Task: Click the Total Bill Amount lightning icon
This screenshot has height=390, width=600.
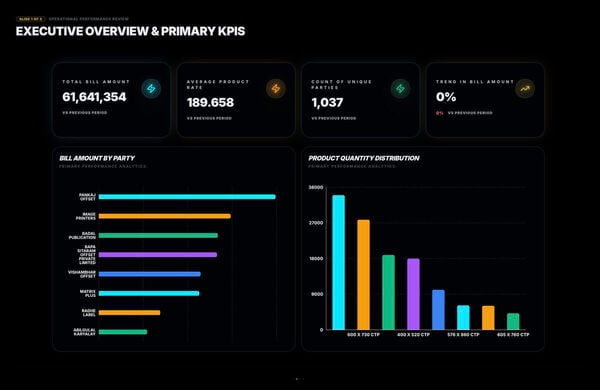Action: [x=151, y=89]
